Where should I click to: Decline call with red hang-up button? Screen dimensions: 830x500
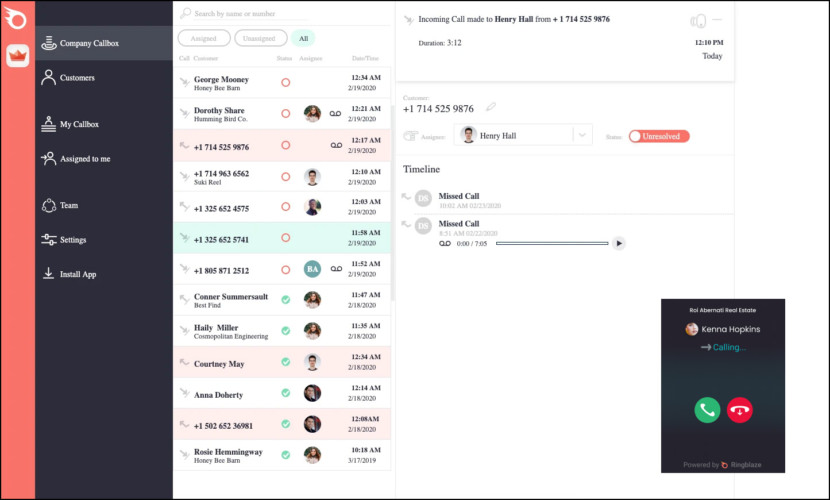(739, 410)
